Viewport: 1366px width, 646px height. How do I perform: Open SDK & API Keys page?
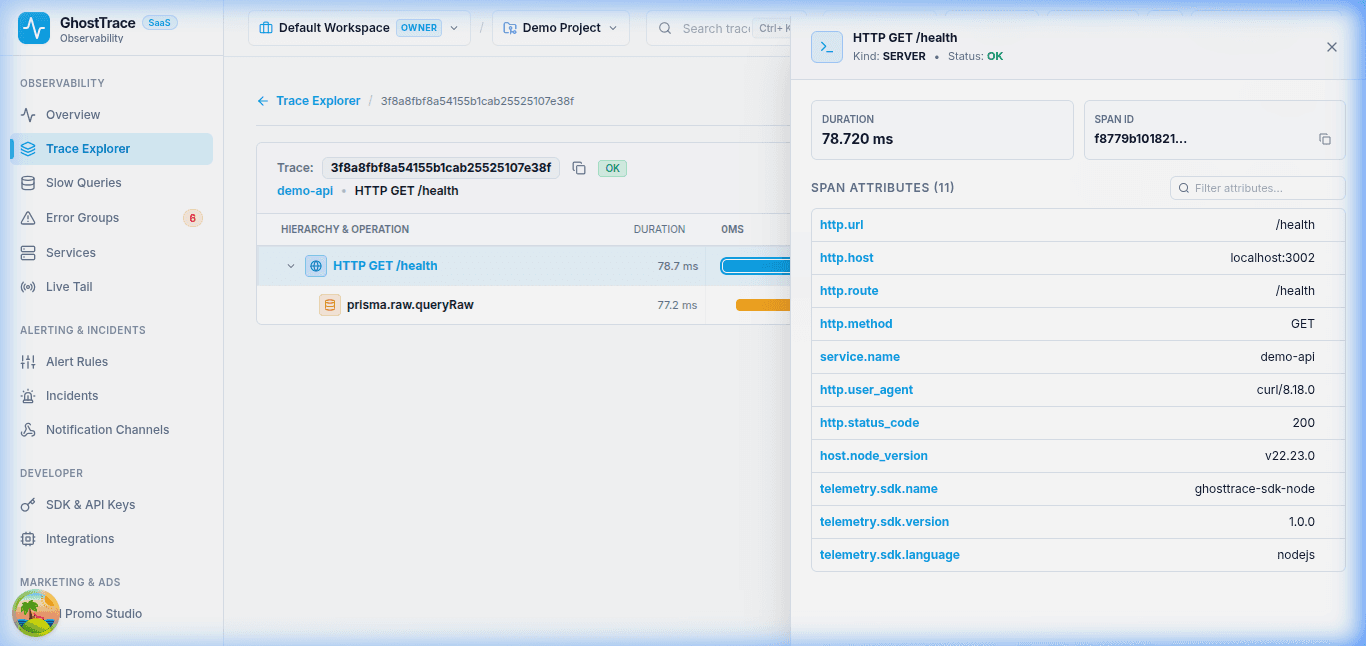click(x=111, y=505)
